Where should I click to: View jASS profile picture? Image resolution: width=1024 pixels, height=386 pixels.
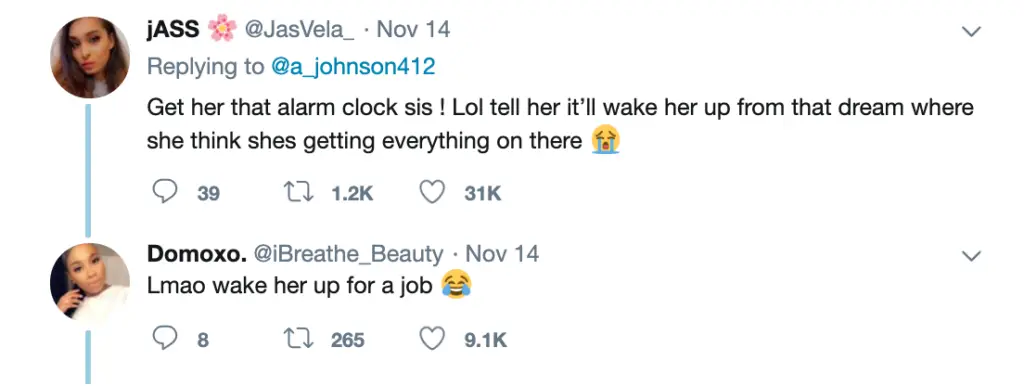pyautogui.click(x=90, y=57)
